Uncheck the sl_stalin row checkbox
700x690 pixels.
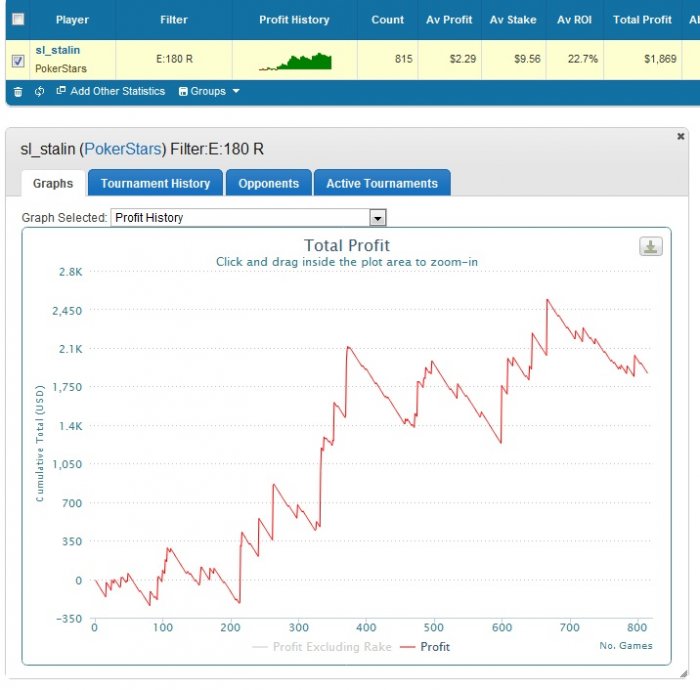[x=18, y=61]
